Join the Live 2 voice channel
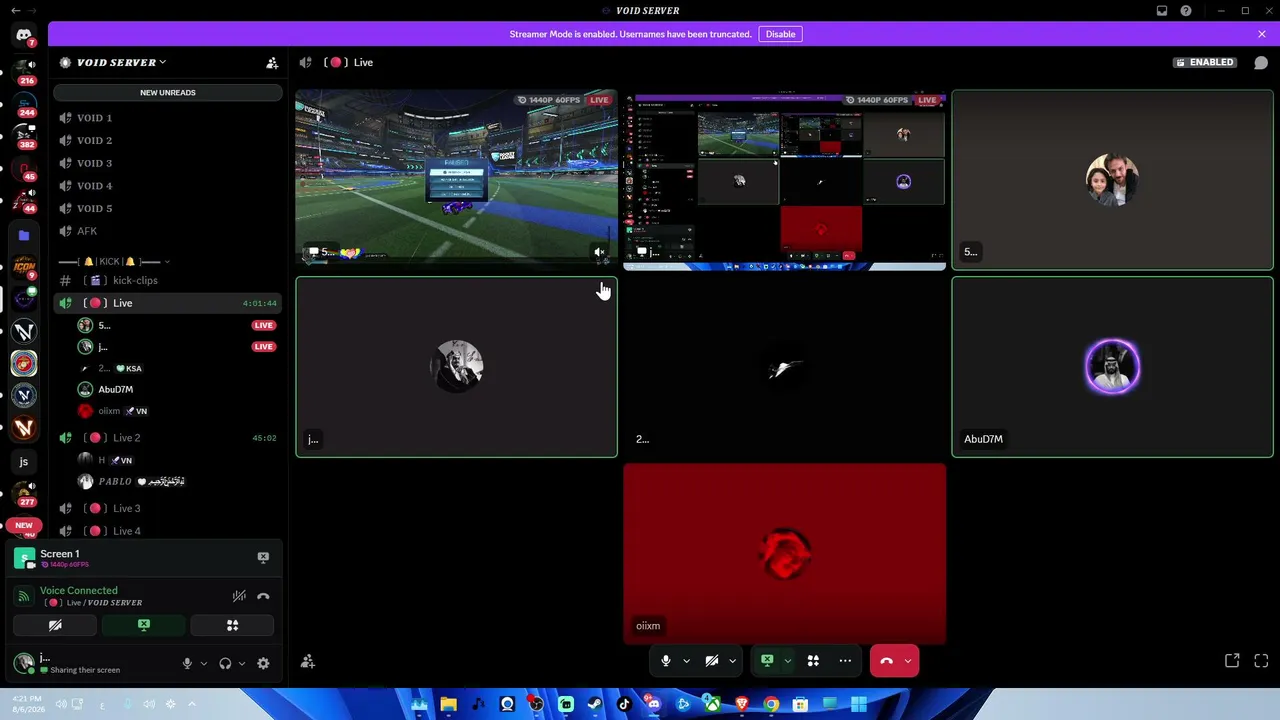1280x720 pixels. pyautogui.click(x=168, y=438)
